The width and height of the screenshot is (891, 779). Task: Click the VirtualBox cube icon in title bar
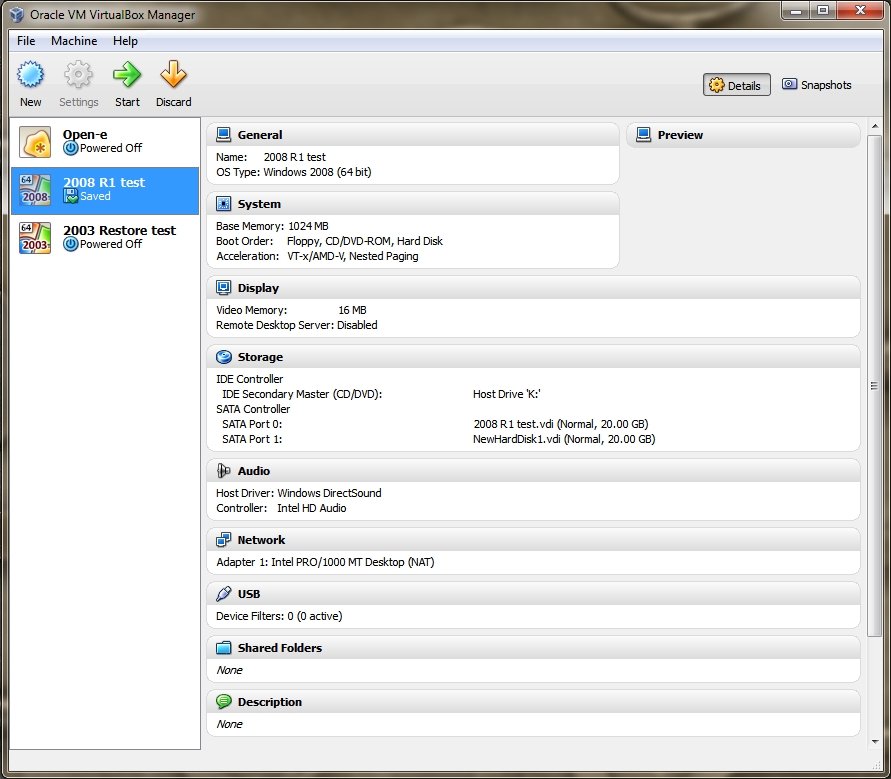coord(16,14)
